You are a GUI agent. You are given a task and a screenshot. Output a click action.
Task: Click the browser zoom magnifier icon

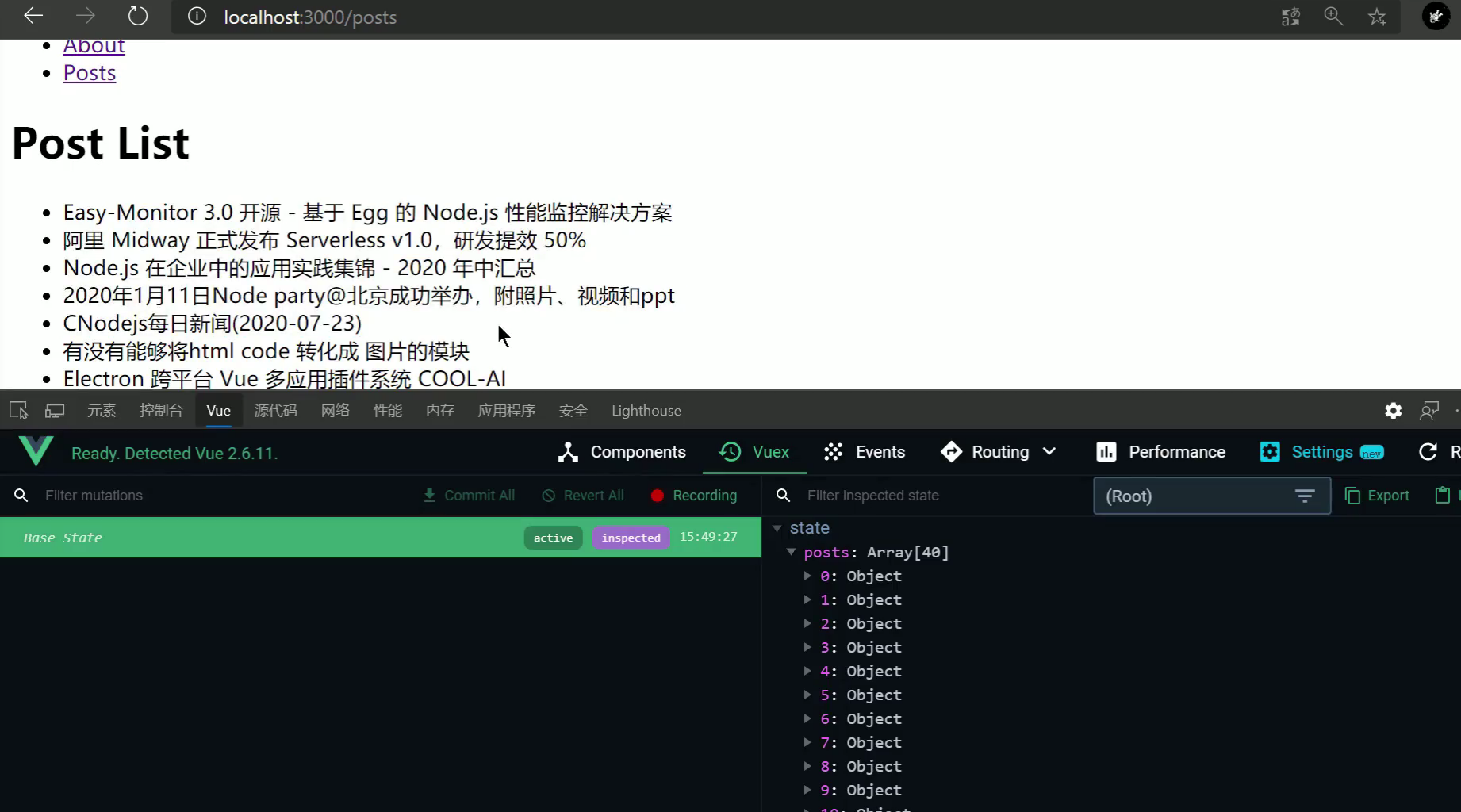click(1333, 17)
